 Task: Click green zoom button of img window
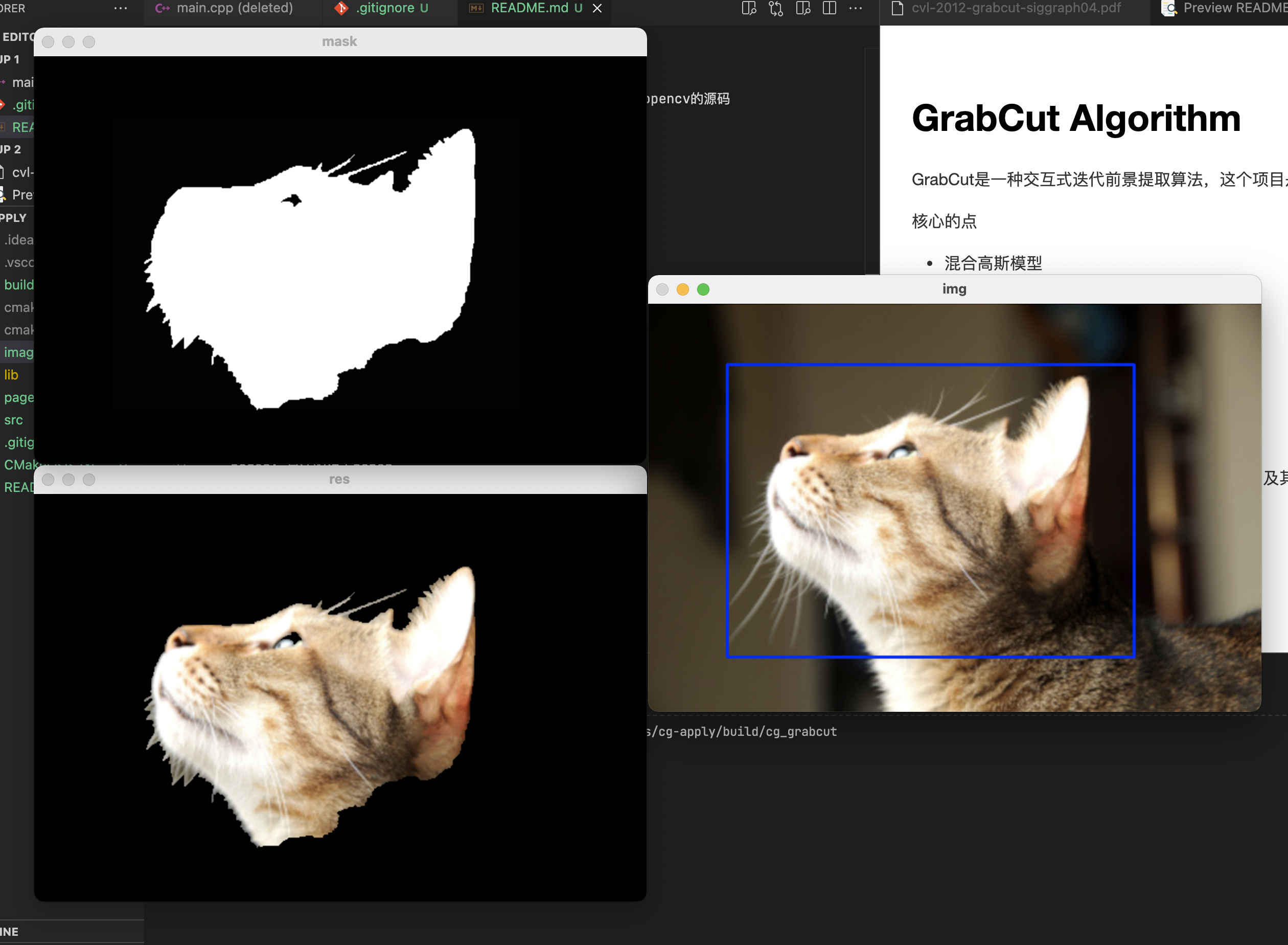coord(703,289)
